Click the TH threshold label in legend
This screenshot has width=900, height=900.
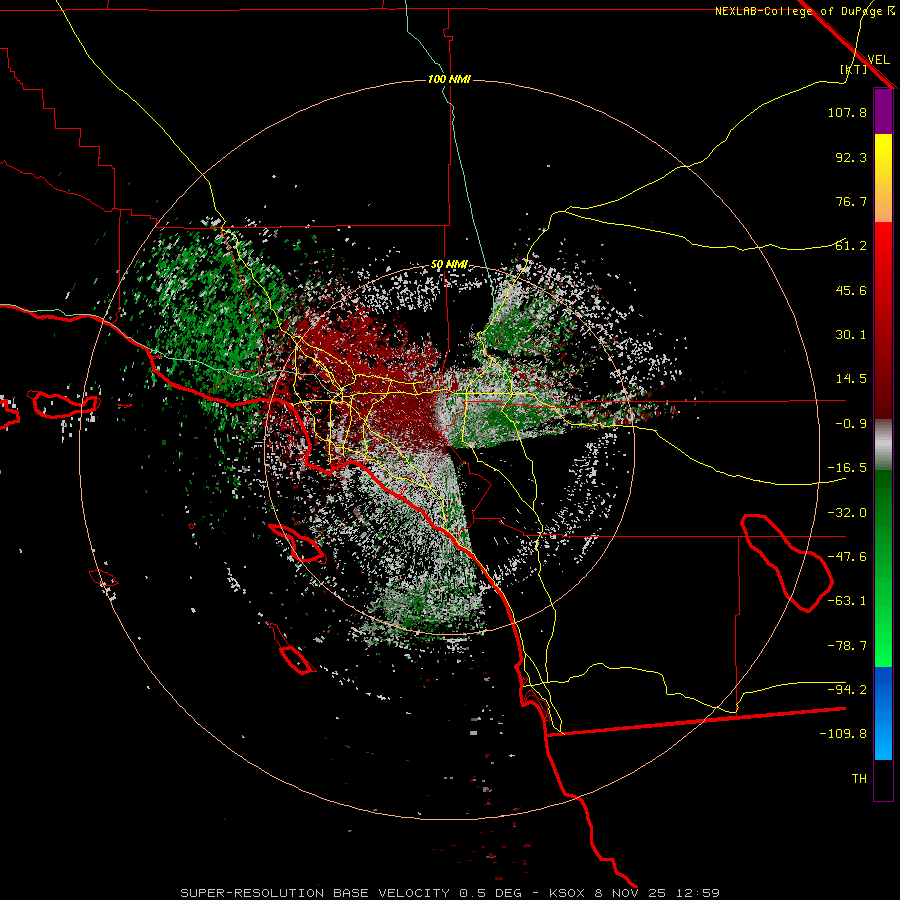pyautogui.click(x=859, y=779)
